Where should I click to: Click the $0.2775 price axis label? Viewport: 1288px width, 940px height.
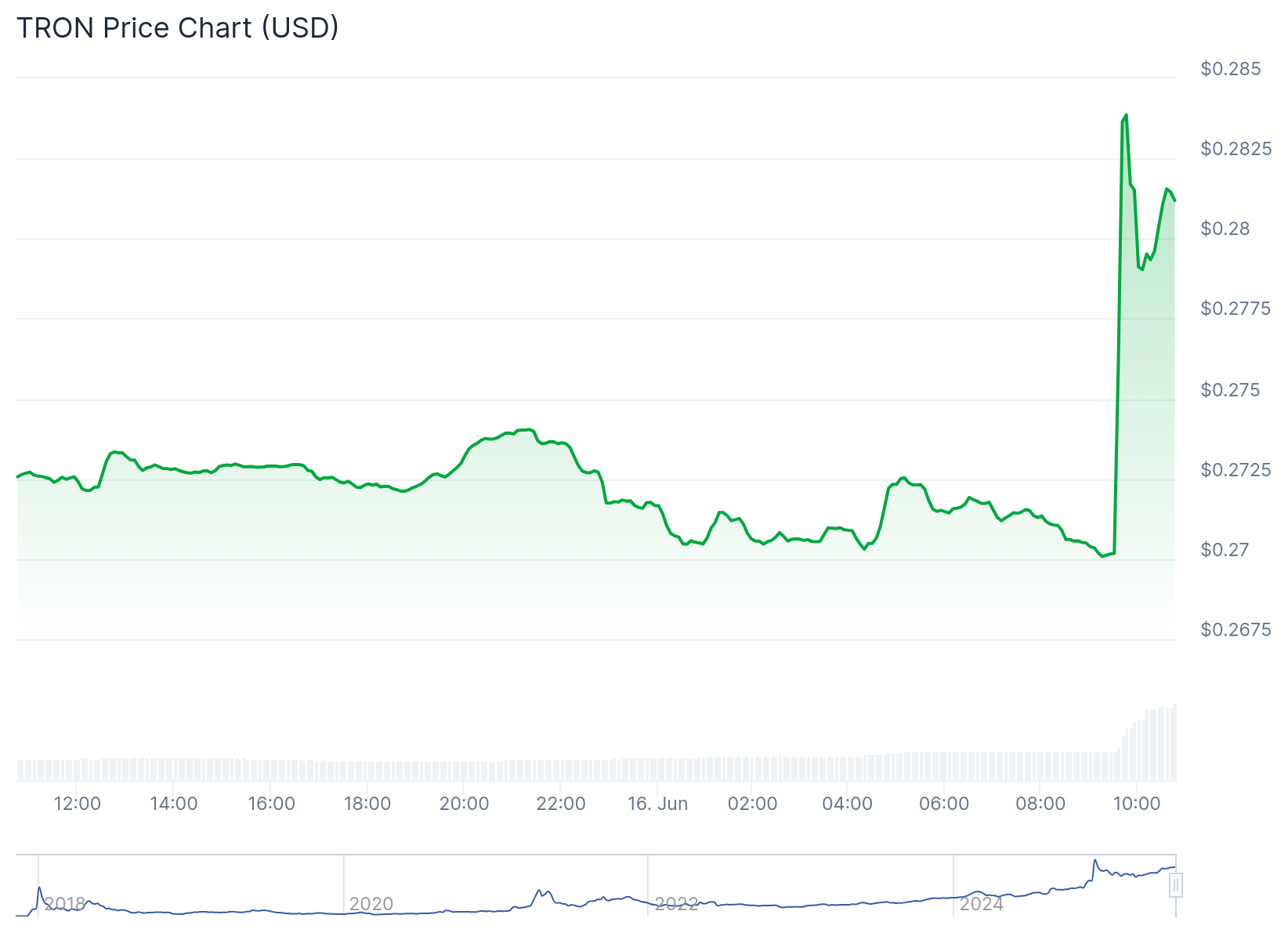(x=1236, y=309)
